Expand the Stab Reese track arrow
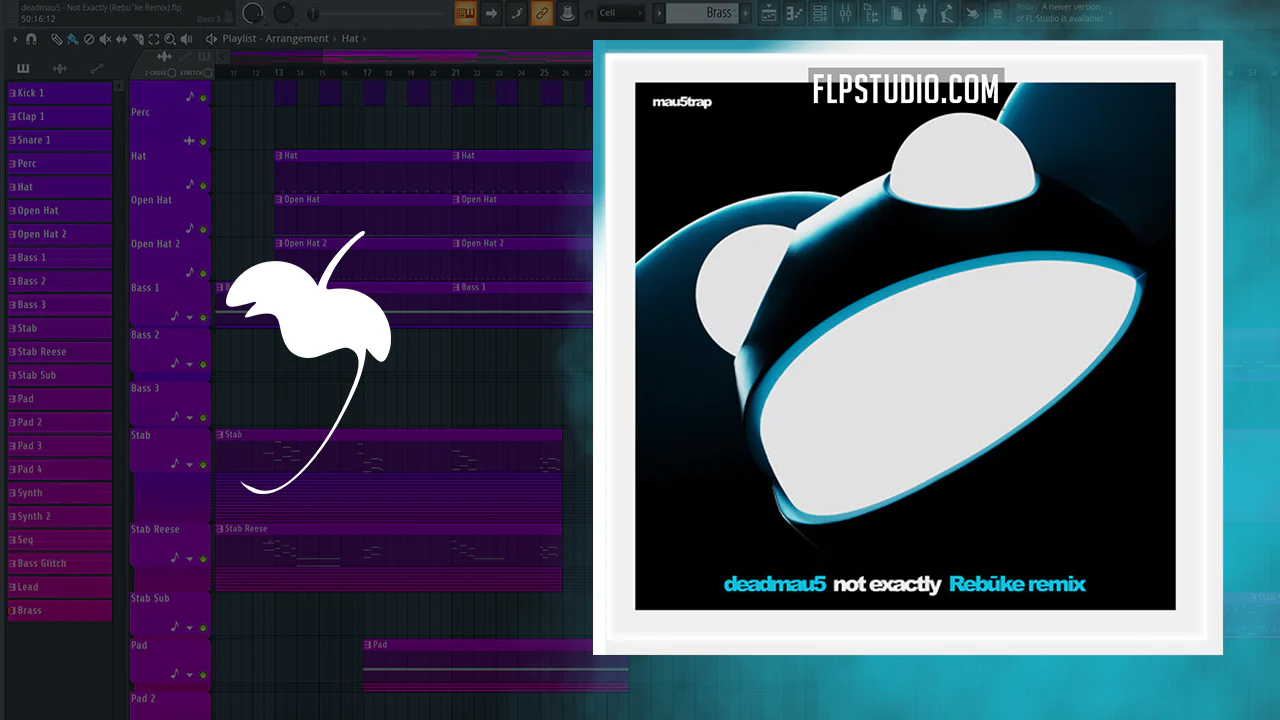The width and height of the screenshot is (1280, 720). coord(189,559)
